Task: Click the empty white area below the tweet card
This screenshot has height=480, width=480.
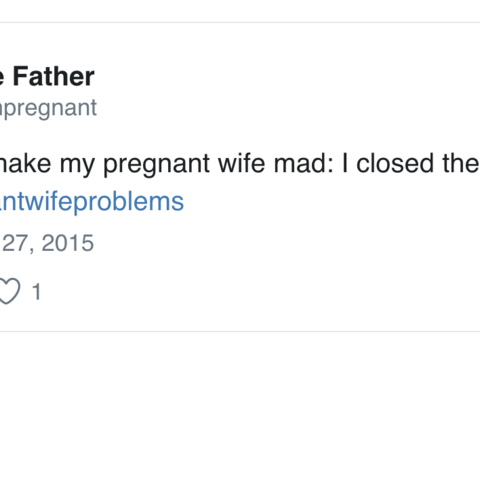Action: pos(240,407)
